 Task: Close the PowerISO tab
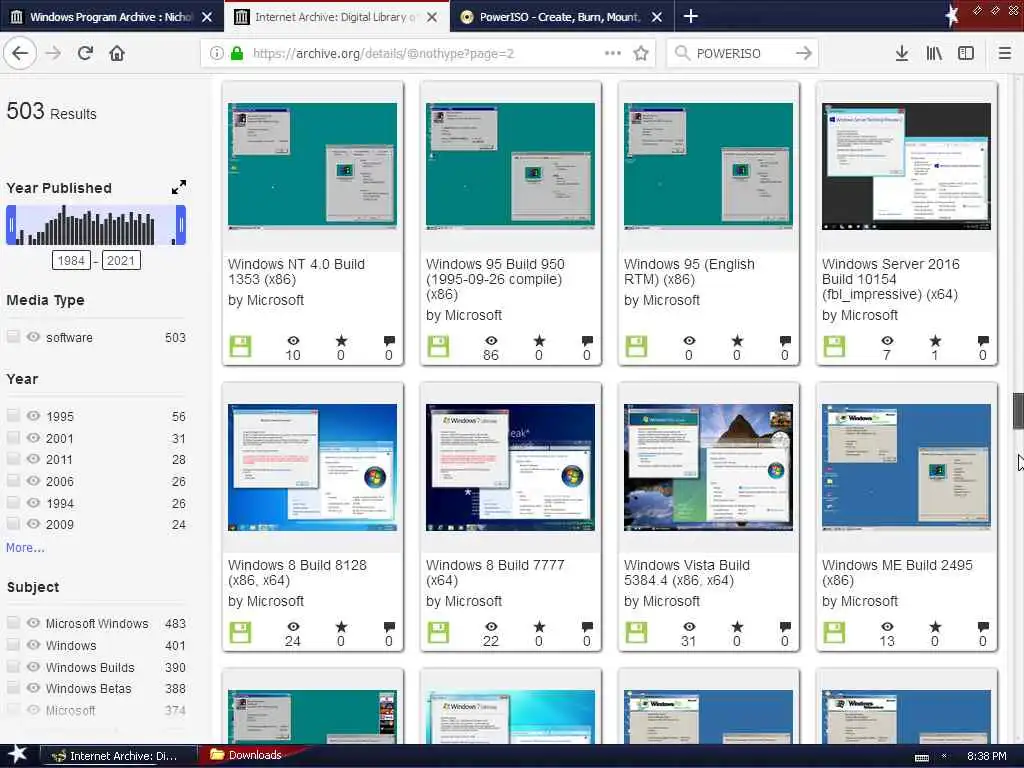657,17
